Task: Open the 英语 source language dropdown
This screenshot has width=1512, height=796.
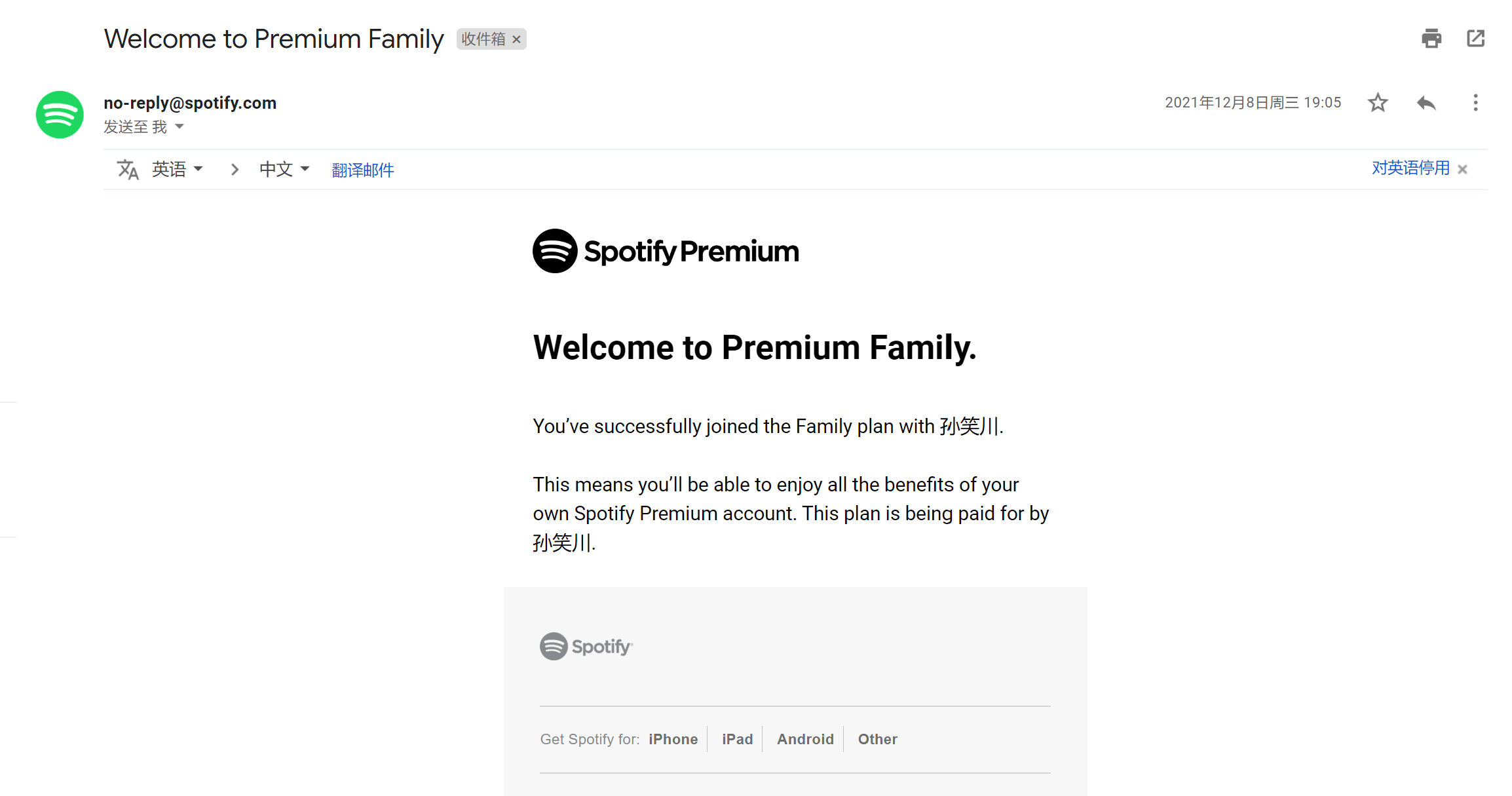Action: (x=177, y=170)
